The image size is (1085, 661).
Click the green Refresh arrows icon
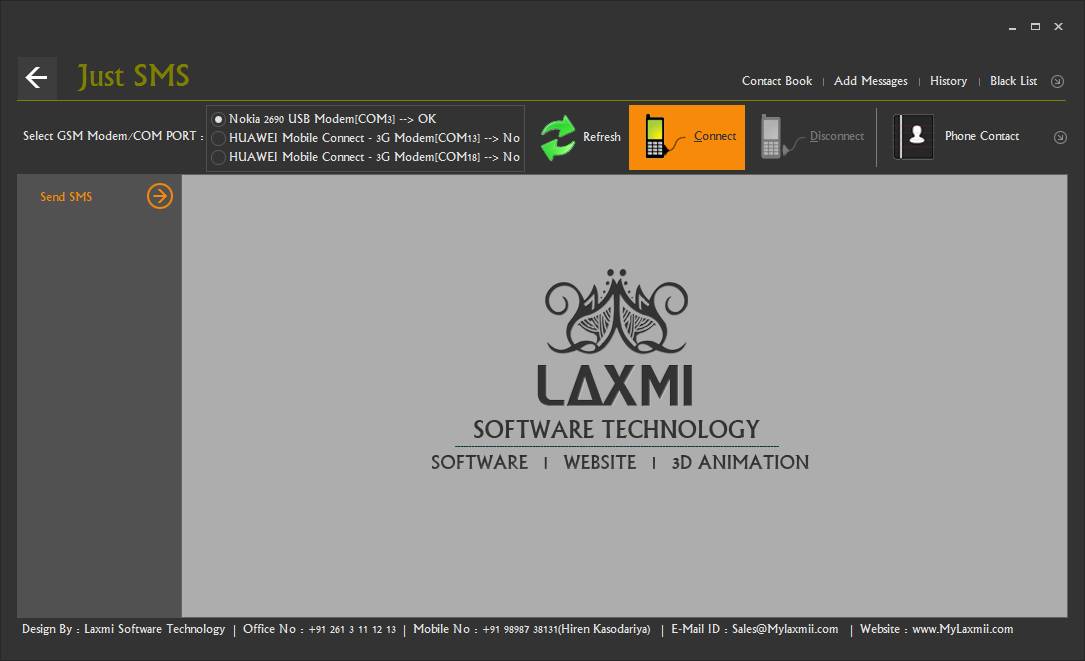click(x=558, y=137)
